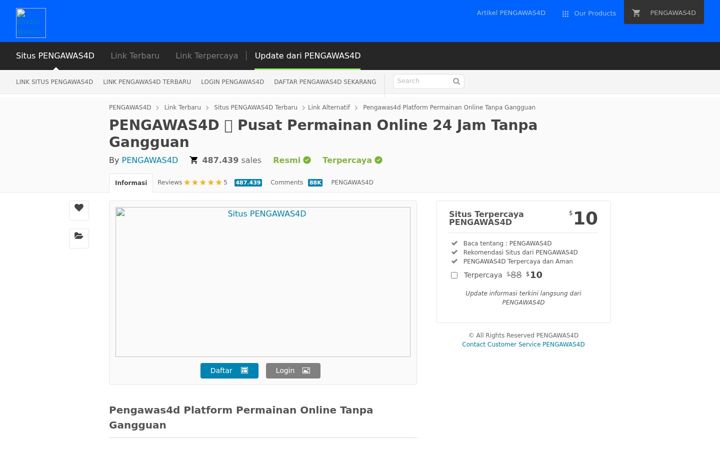720x450 pixels.
Task: Open the Our Products grid icon
Action: pyautogui.click(x=565, y=14)
